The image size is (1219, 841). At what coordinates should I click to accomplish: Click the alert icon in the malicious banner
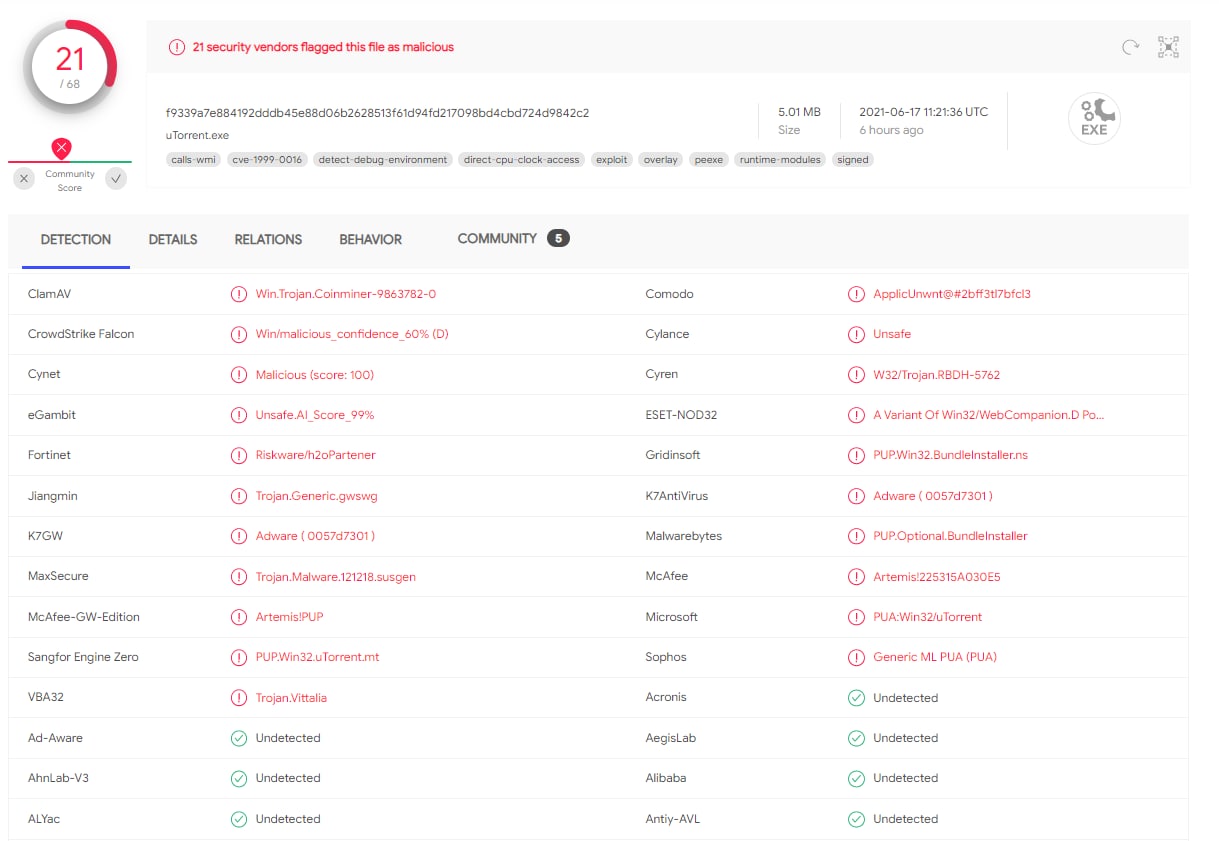177,47
